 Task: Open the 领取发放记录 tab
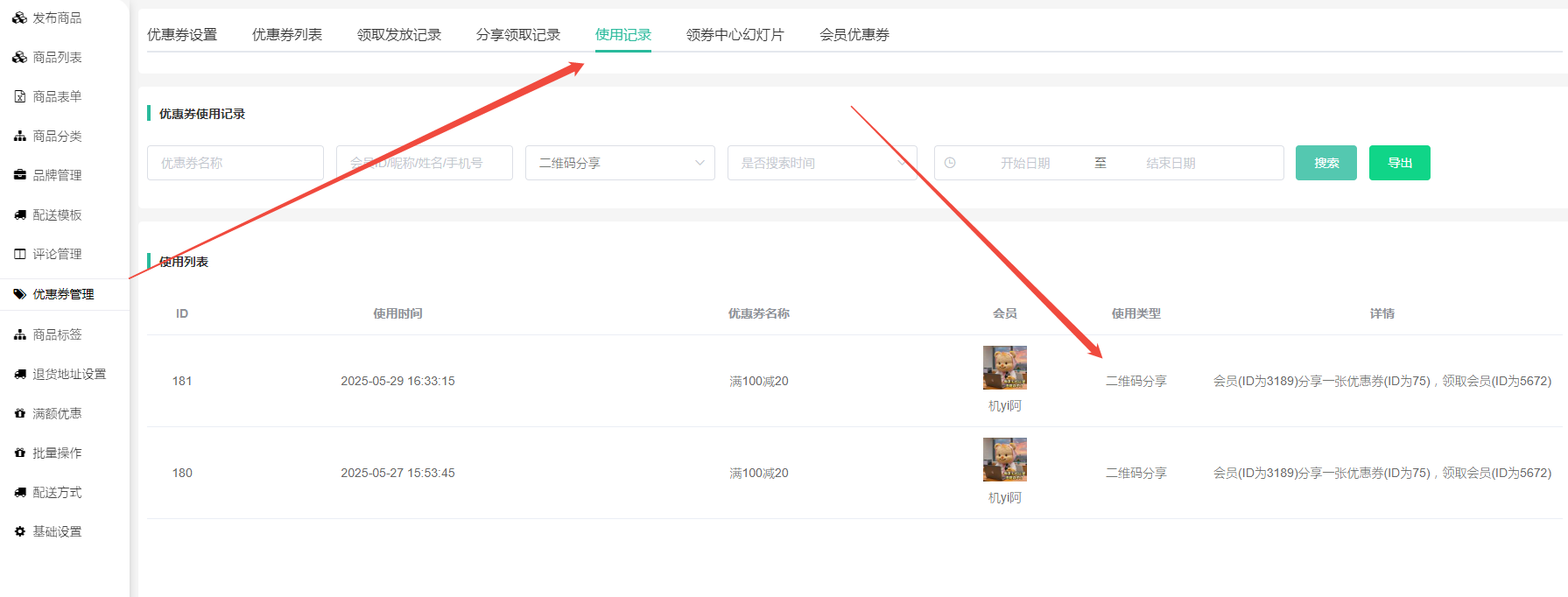398,35
